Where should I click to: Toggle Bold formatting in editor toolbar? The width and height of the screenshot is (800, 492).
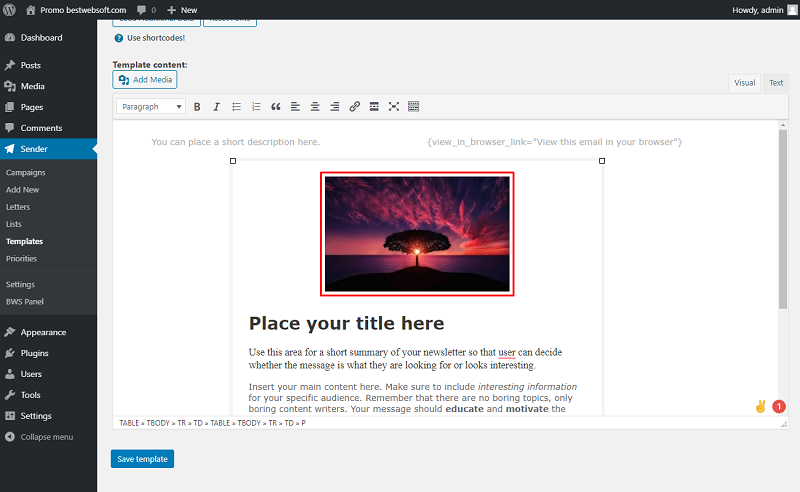pyautogui.click(x=197, y=107)
